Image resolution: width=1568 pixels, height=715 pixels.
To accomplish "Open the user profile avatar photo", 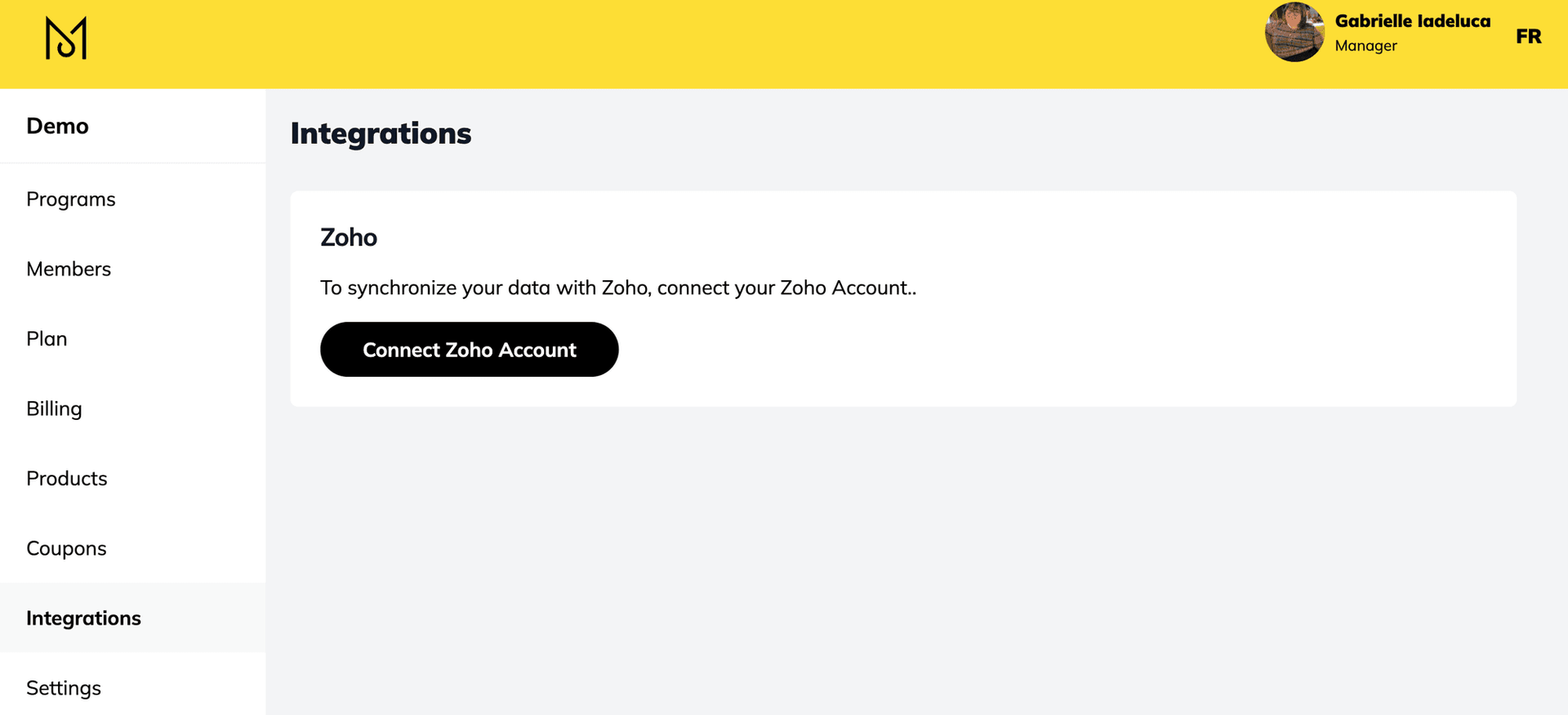I will pyautogui.click(x=1294, y=33).
